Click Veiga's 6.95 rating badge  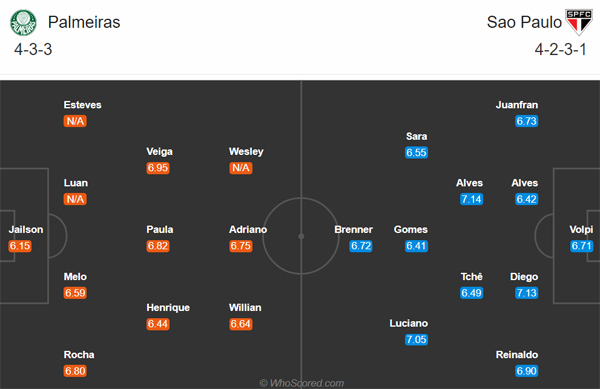click(x=158, y=168)
